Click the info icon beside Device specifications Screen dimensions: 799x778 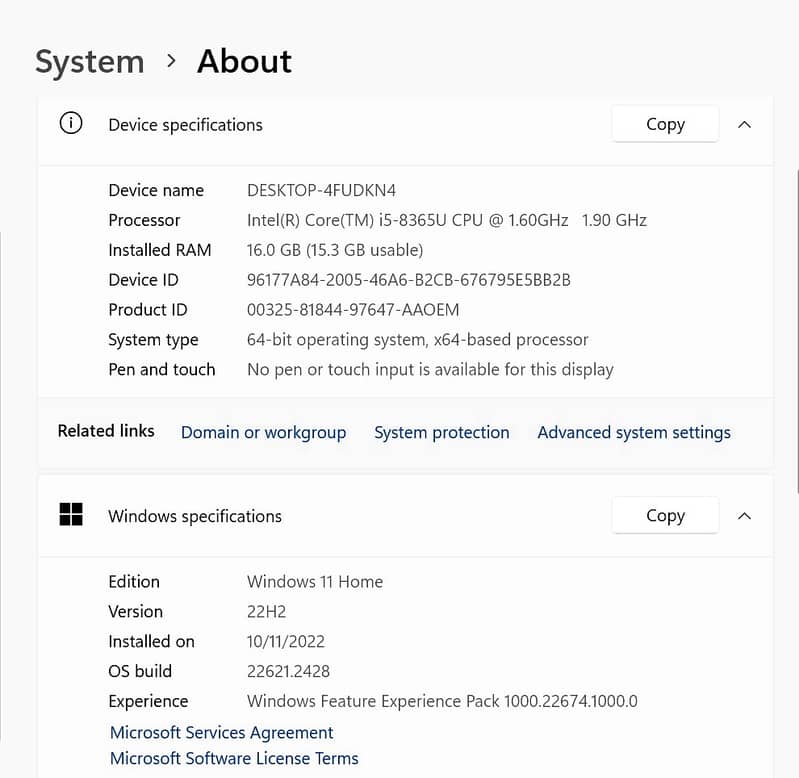71,124
